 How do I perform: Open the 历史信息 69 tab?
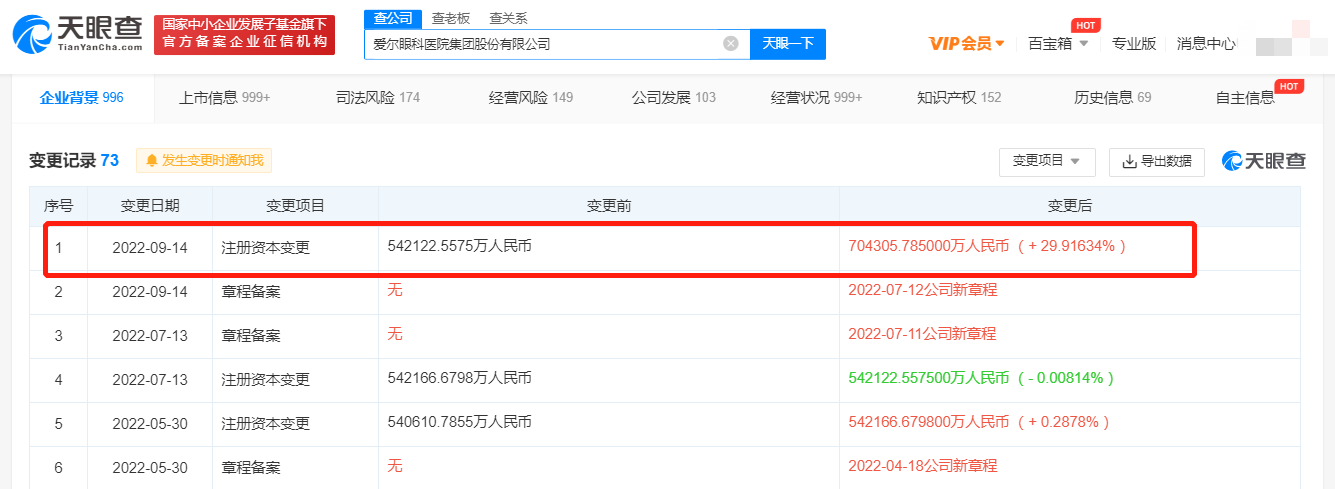tap(1113, 98)
